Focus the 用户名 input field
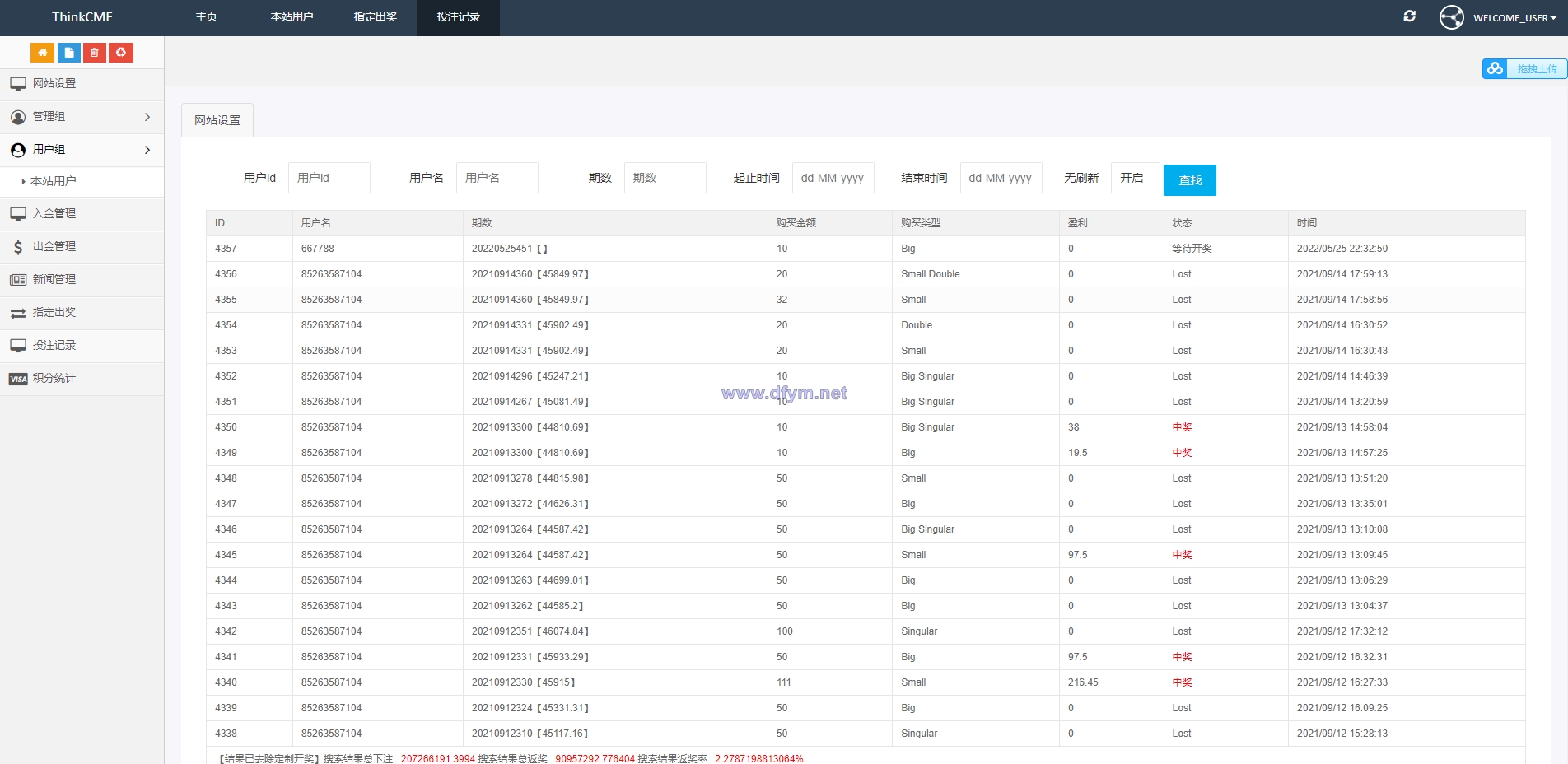The width and height of the screenshot is (1568, 764). (497, 178)
